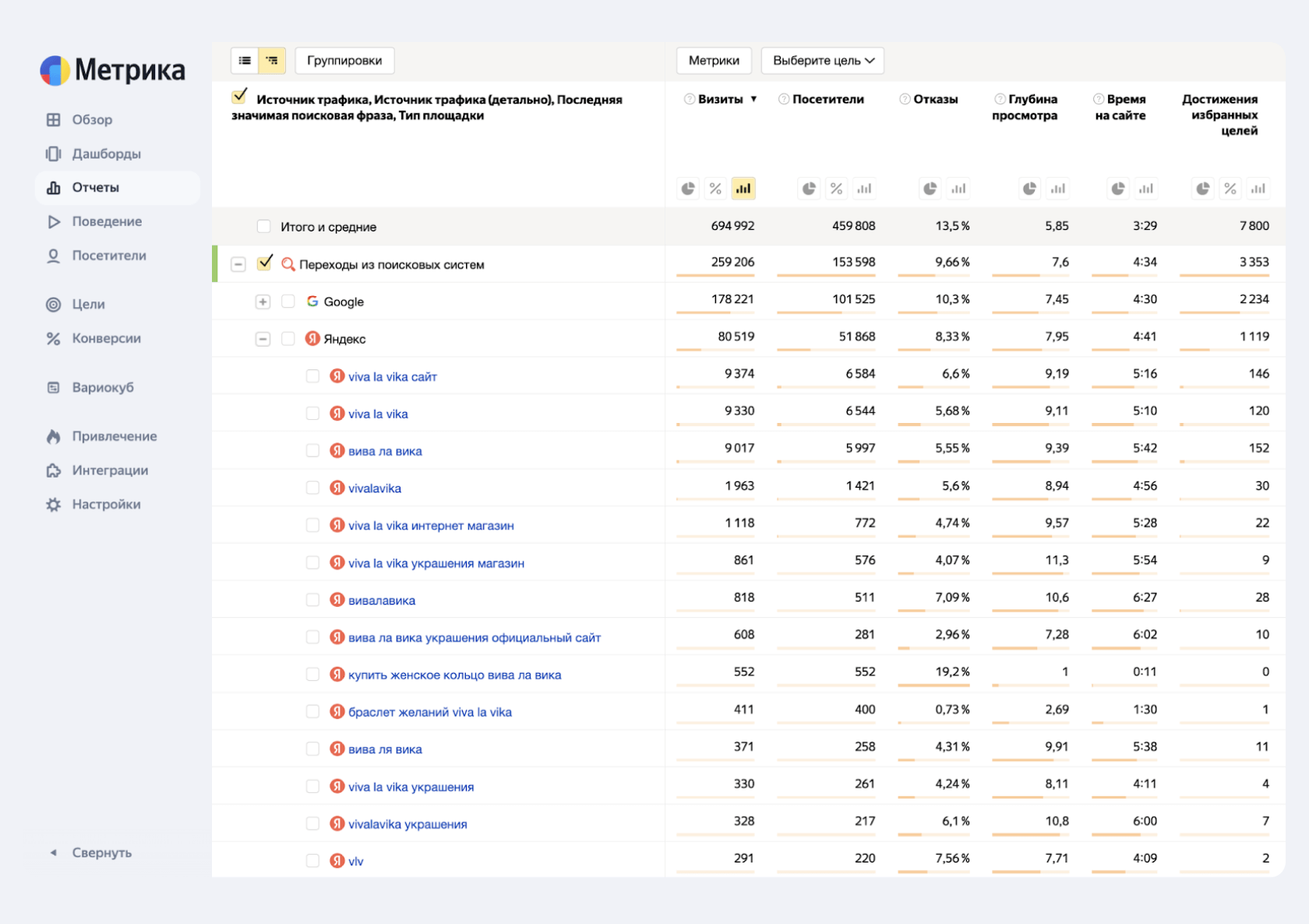1309x924 pixels.
Task: Check the Итого и средние checkbox
Action: coord(264,226)
